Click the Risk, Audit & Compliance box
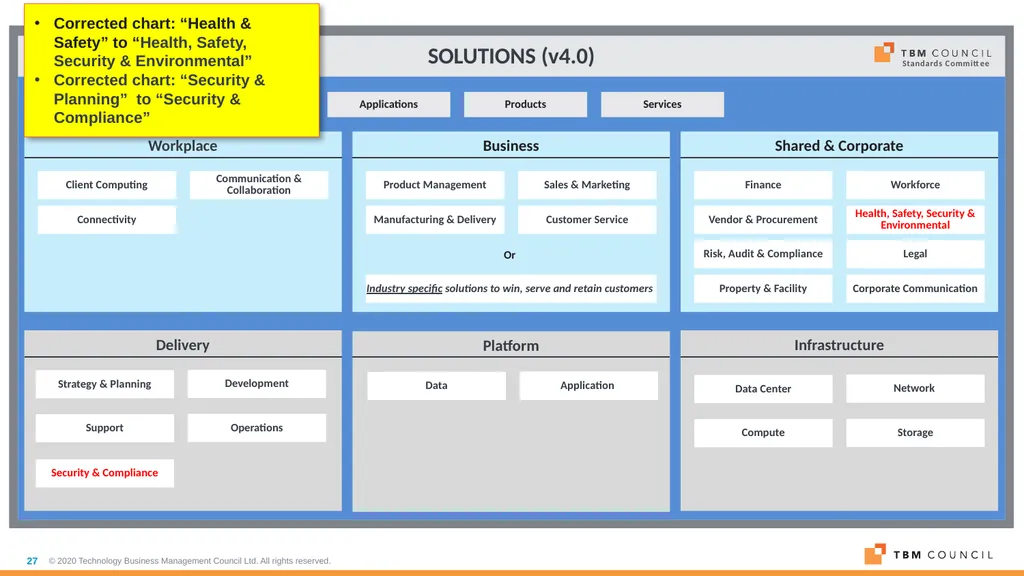This screenshot has height=576, width=1024. [x=763, y=254]
